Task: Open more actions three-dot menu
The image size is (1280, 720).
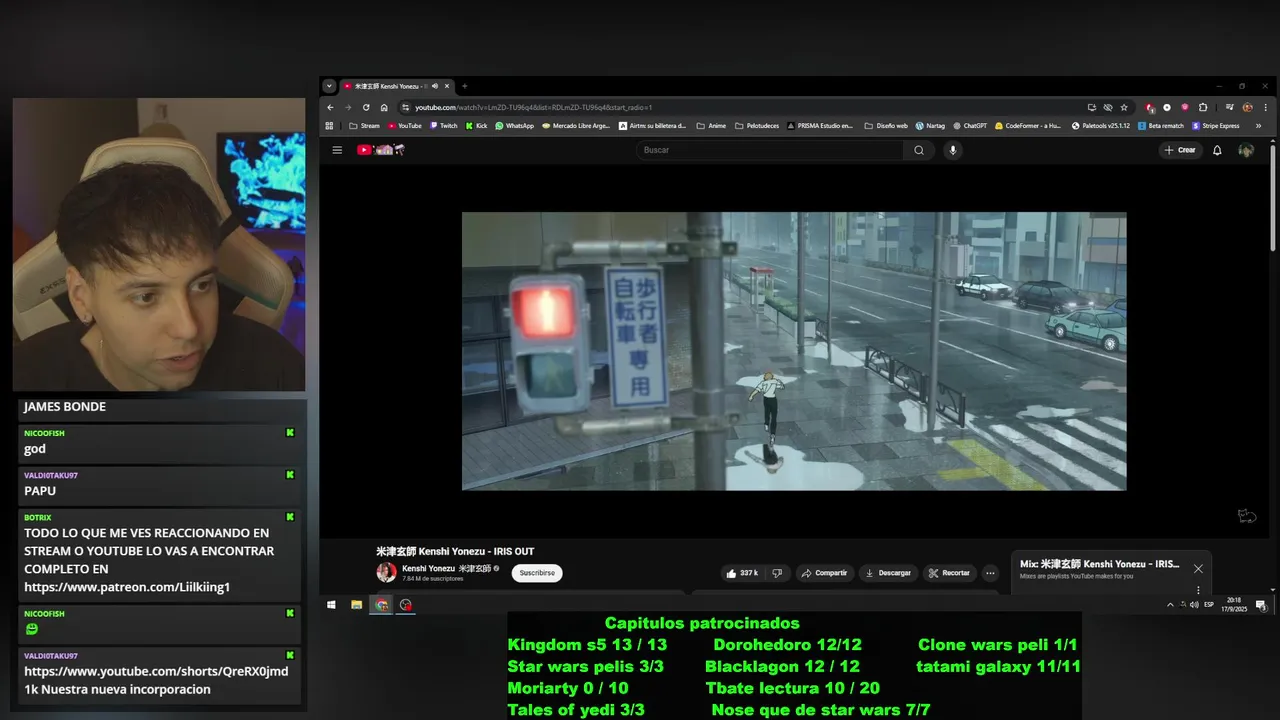Action: click(990, 573)
